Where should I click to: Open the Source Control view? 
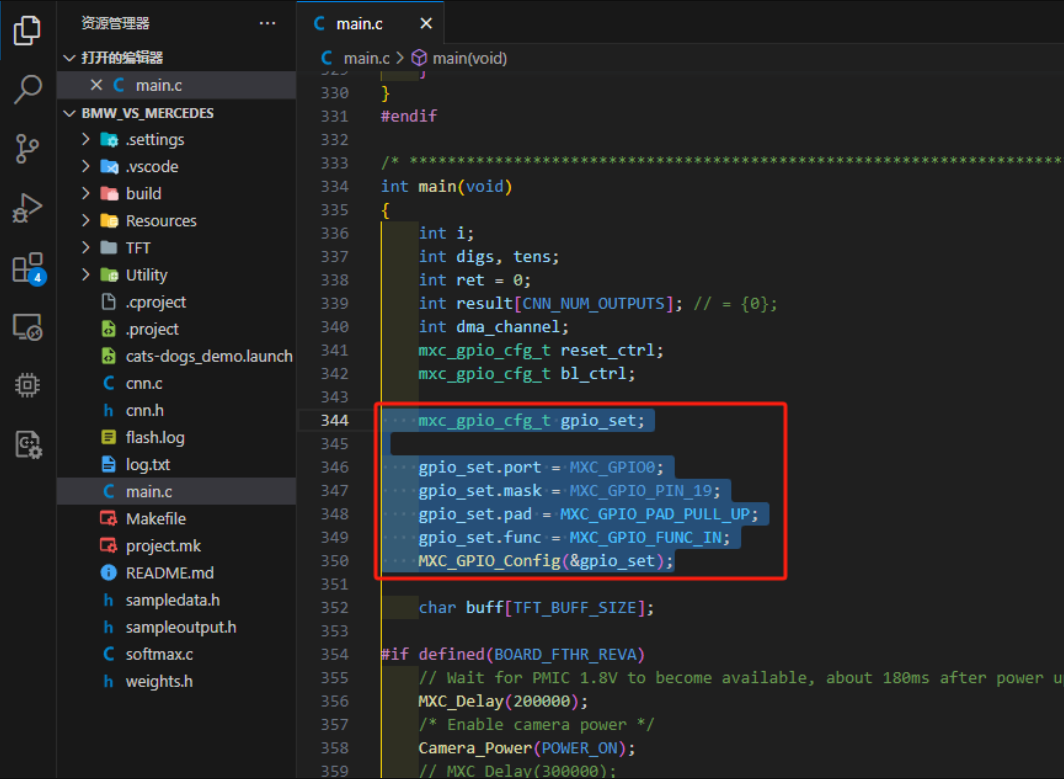[x=27, y=148]
